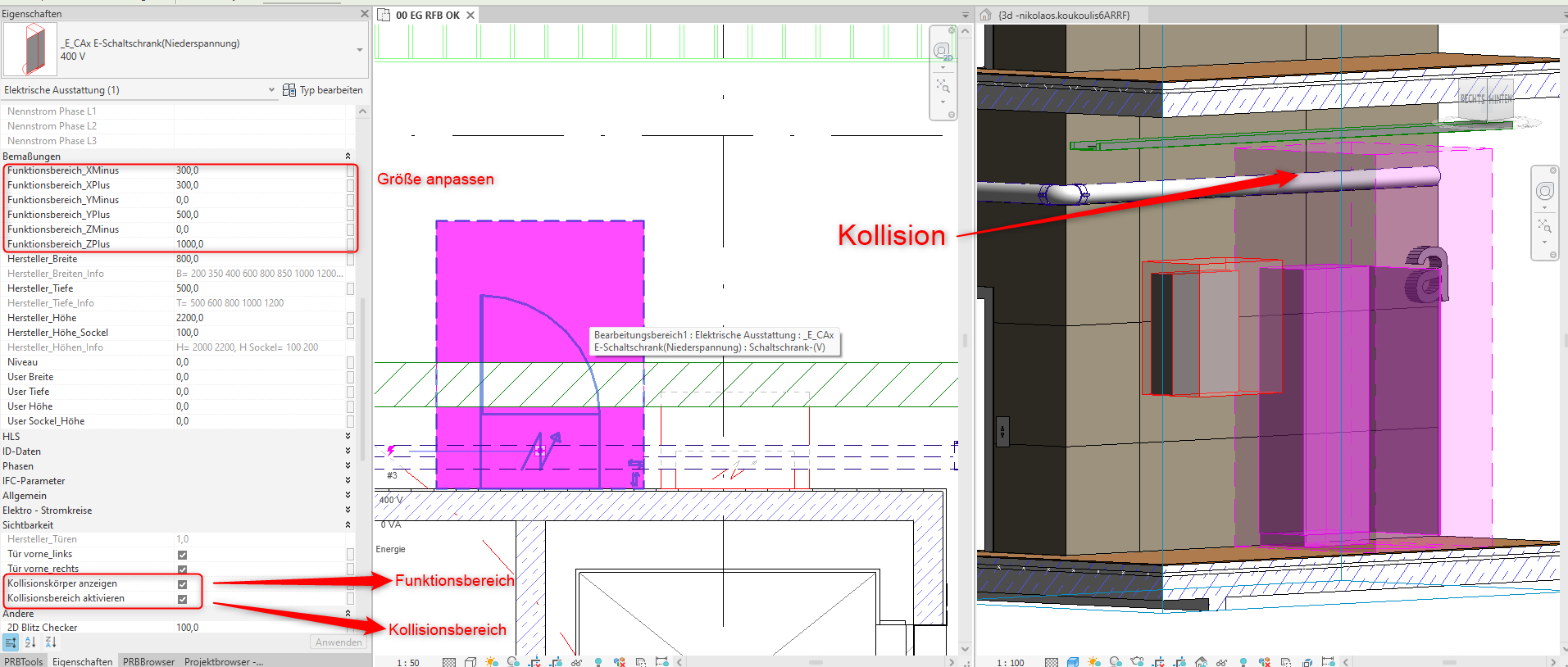The image size is (1568, 667).
Task: Expand the HLS parameter group
Action: click(348, 437)
